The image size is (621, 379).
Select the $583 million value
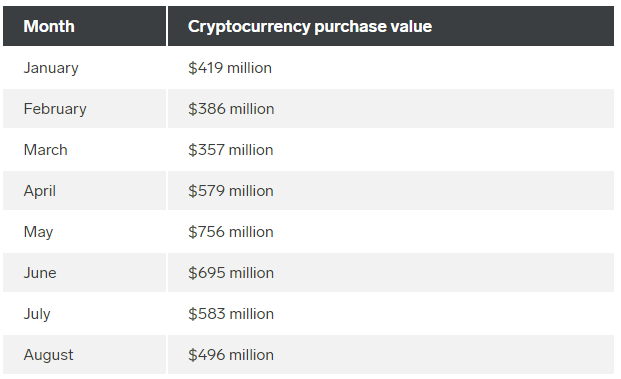point(231,314)
